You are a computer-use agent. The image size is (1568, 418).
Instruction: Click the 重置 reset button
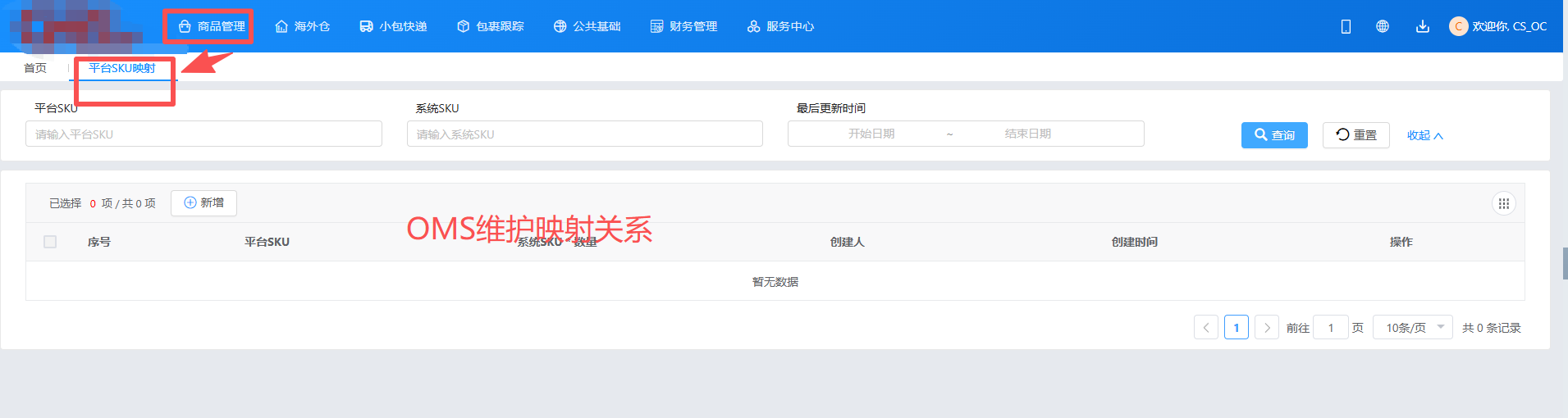pos(1355,135)
